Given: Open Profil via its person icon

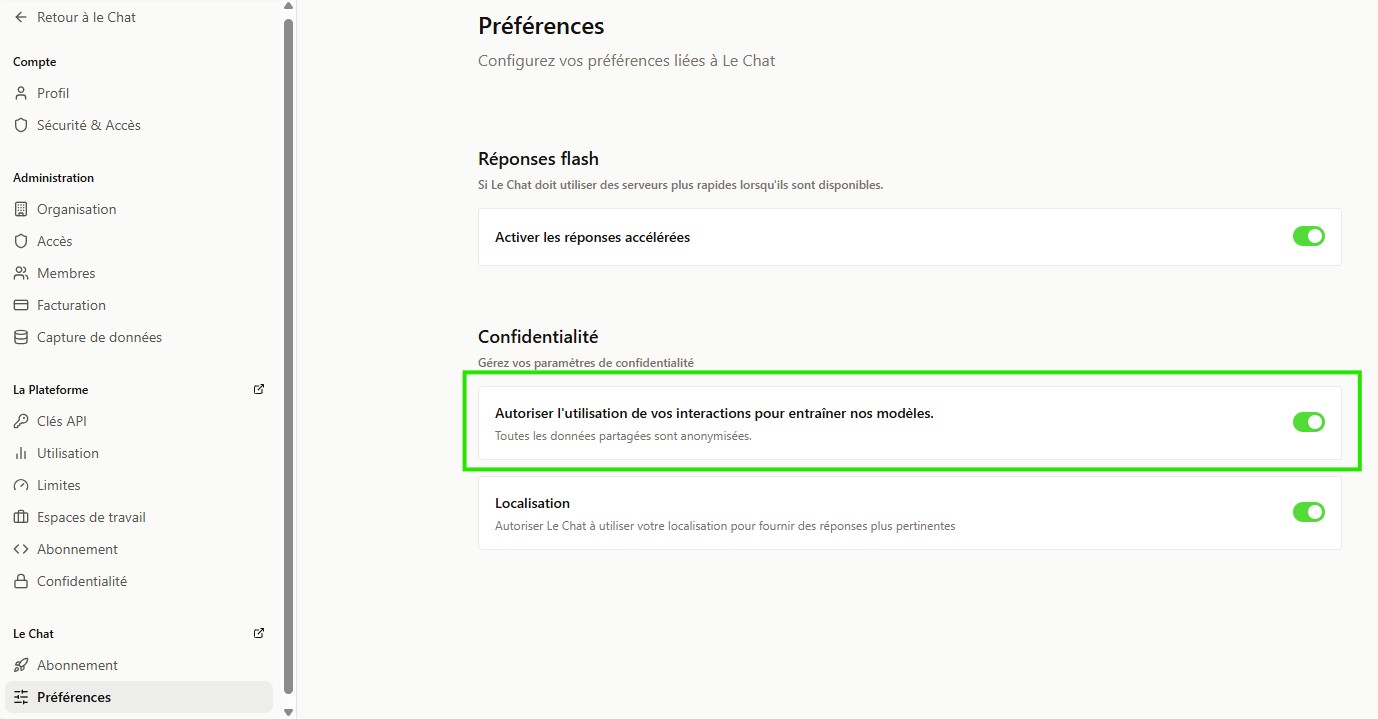Looking at the screenshot, I should point(21,93).
